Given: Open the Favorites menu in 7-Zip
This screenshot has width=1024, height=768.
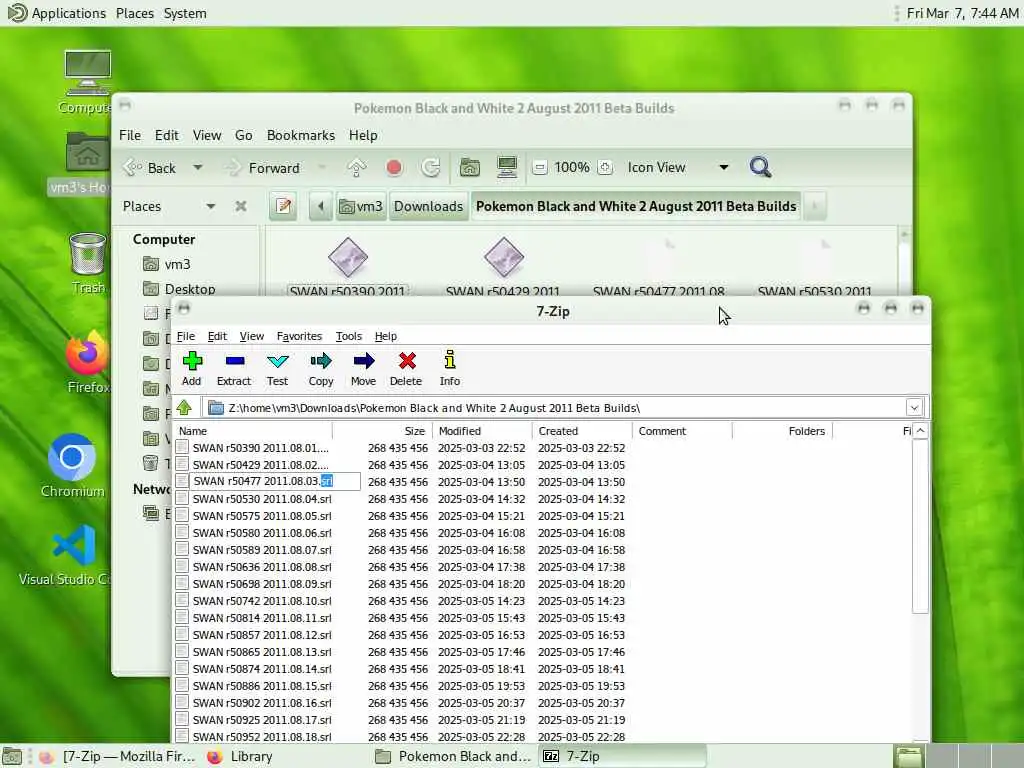Looking at the screenshot, I should [299, 336].
